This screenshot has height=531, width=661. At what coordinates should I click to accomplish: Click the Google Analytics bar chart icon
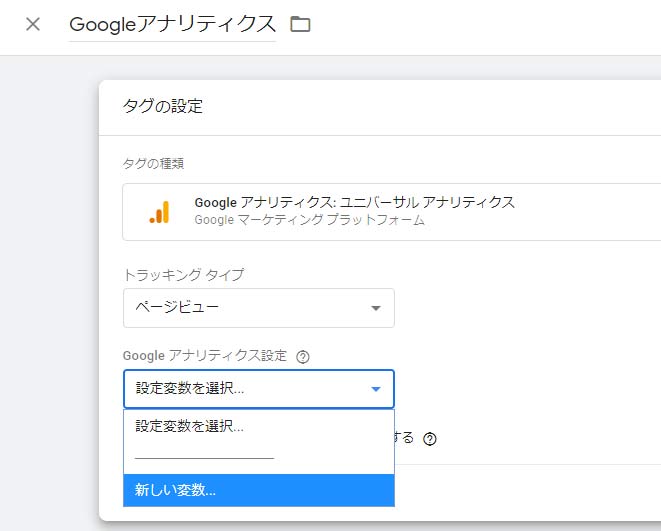pyautogui.click(x=159, y=212)
